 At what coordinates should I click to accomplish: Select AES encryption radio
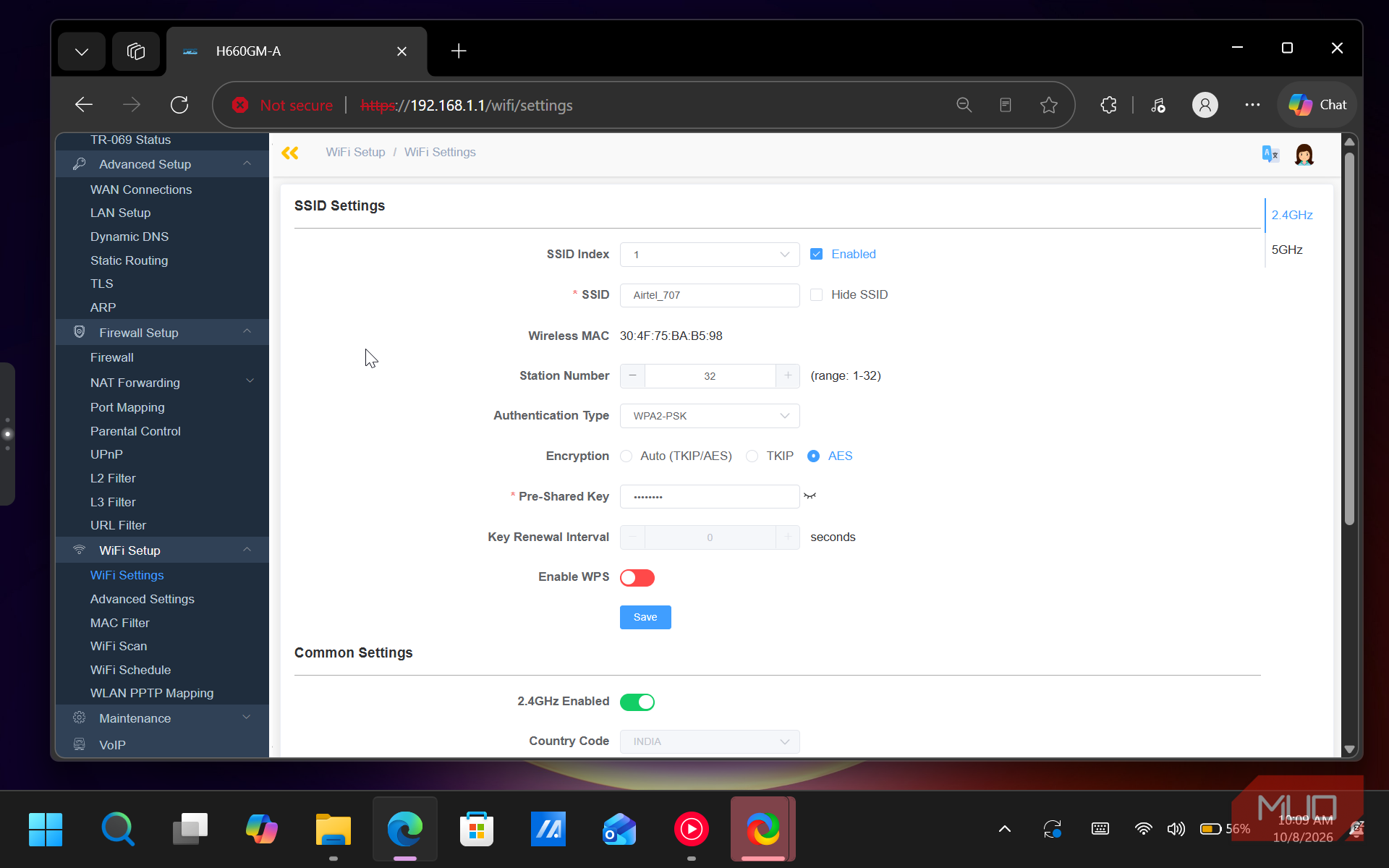pyautogui.click(x=813, y=456)
